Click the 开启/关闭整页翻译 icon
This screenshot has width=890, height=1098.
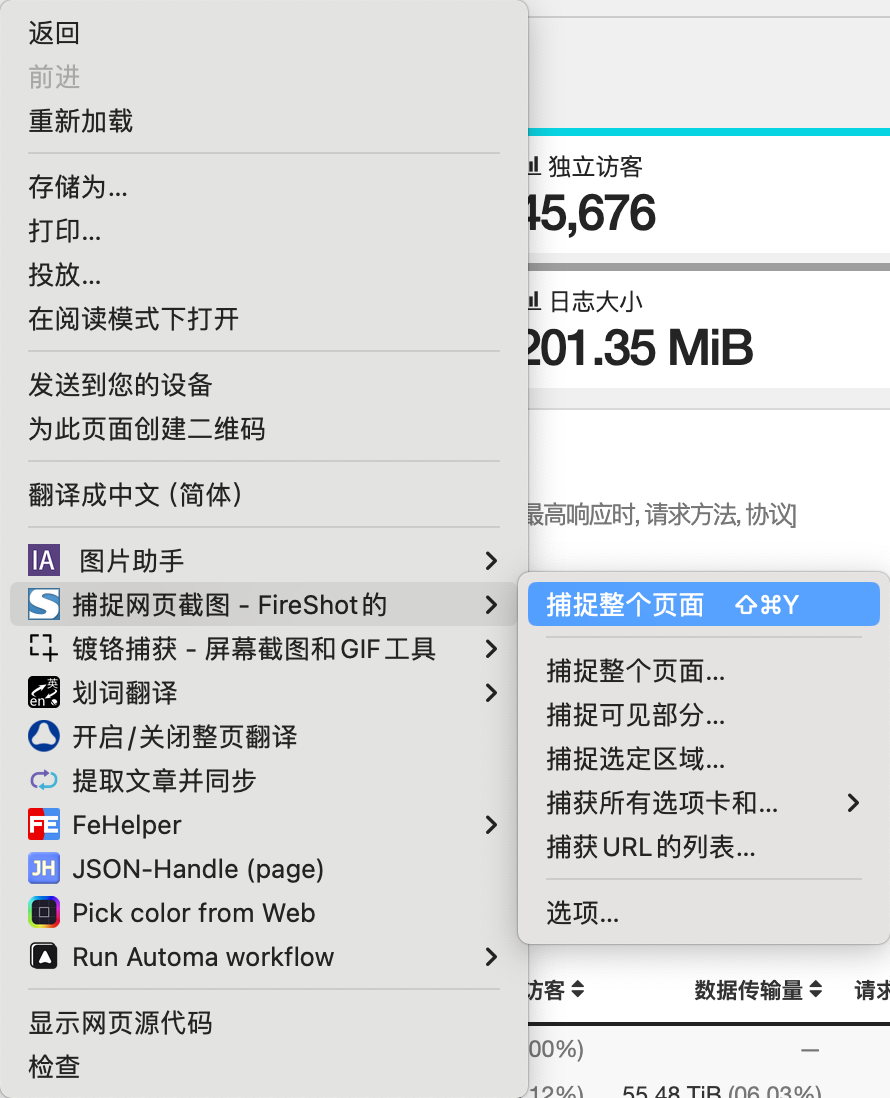point(44,737)
